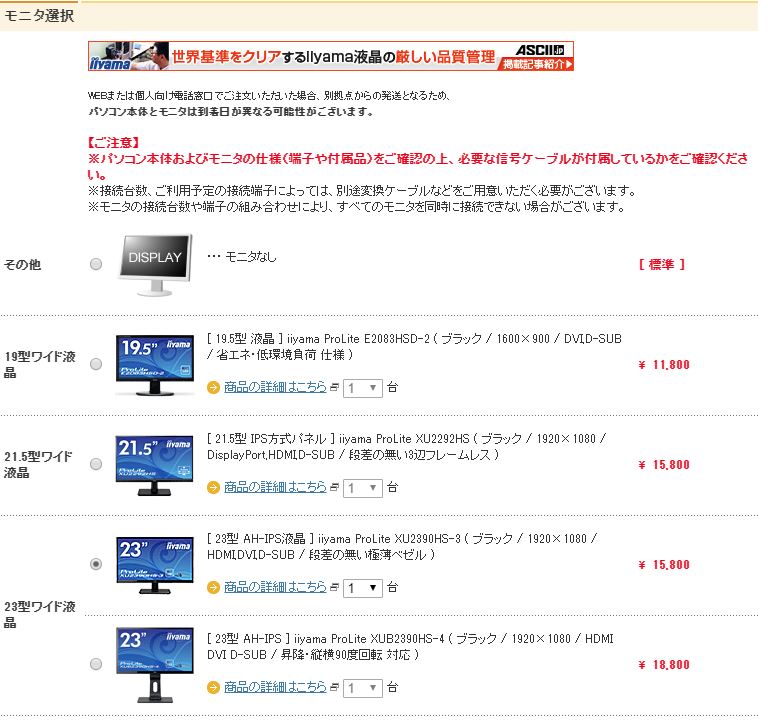775x718 pixels.
Task: Click the red '【ご注意】' notice heading
Action: (113, 143)
